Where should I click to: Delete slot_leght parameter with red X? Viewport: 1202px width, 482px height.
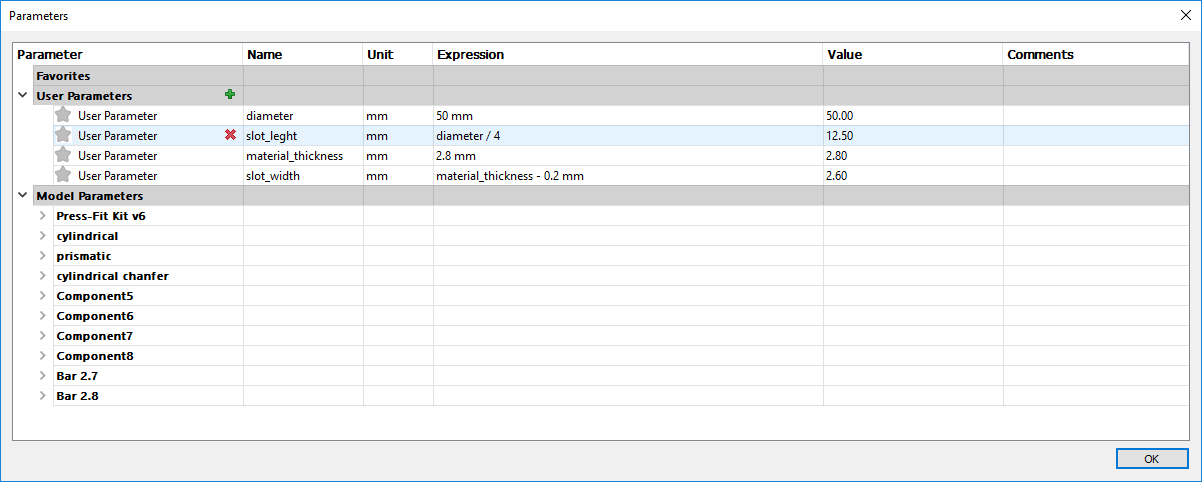[230, 135]
